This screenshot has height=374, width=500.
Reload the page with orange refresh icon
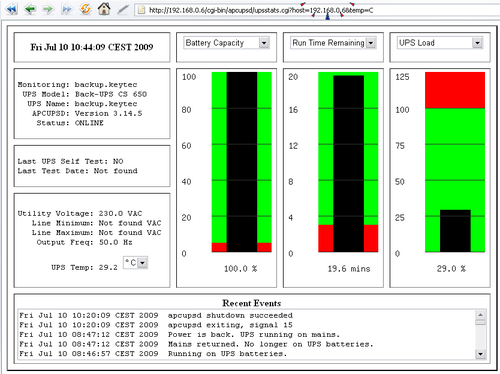coord(86,9)
